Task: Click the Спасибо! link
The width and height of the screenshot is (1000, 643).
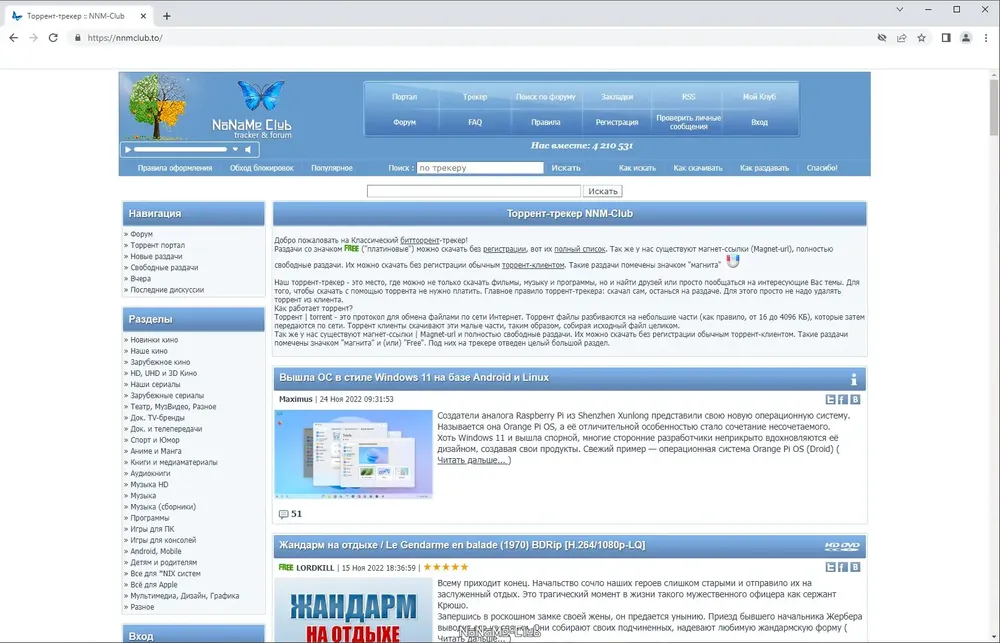Action: tap(822, 168)
